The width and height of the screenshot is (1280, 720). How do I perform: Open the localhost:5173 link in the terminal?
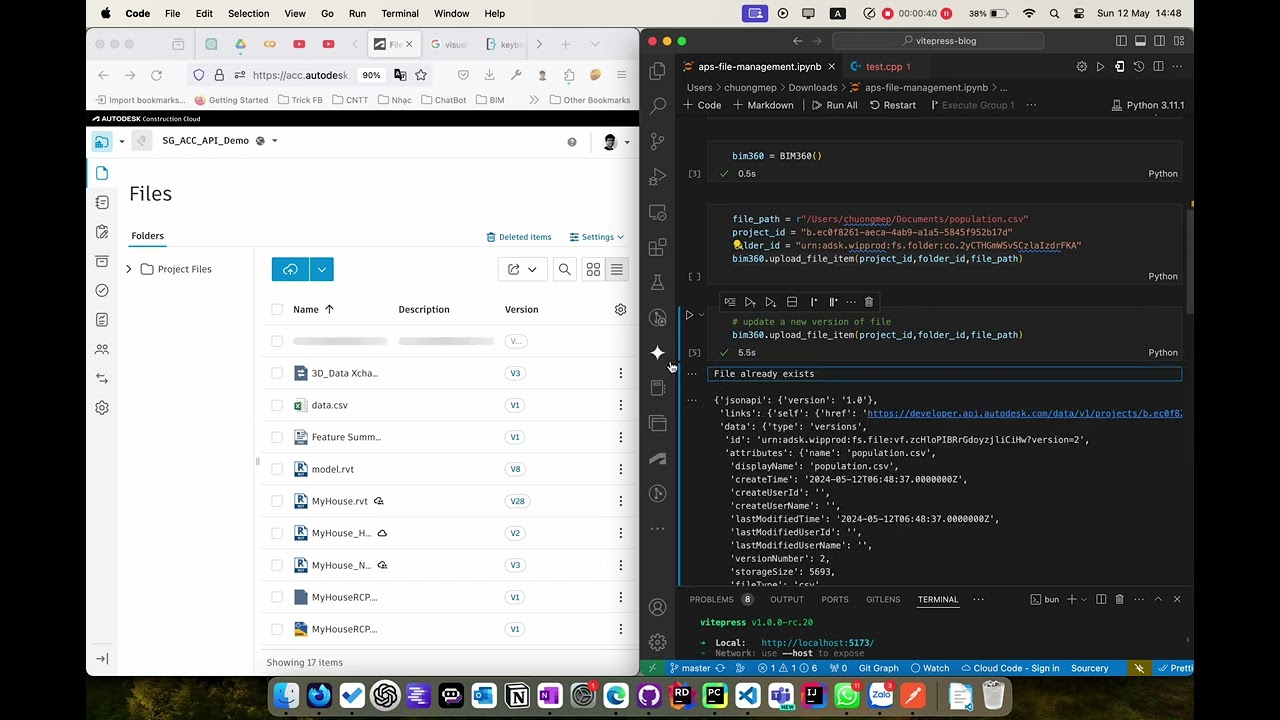(x=817, y=643)
